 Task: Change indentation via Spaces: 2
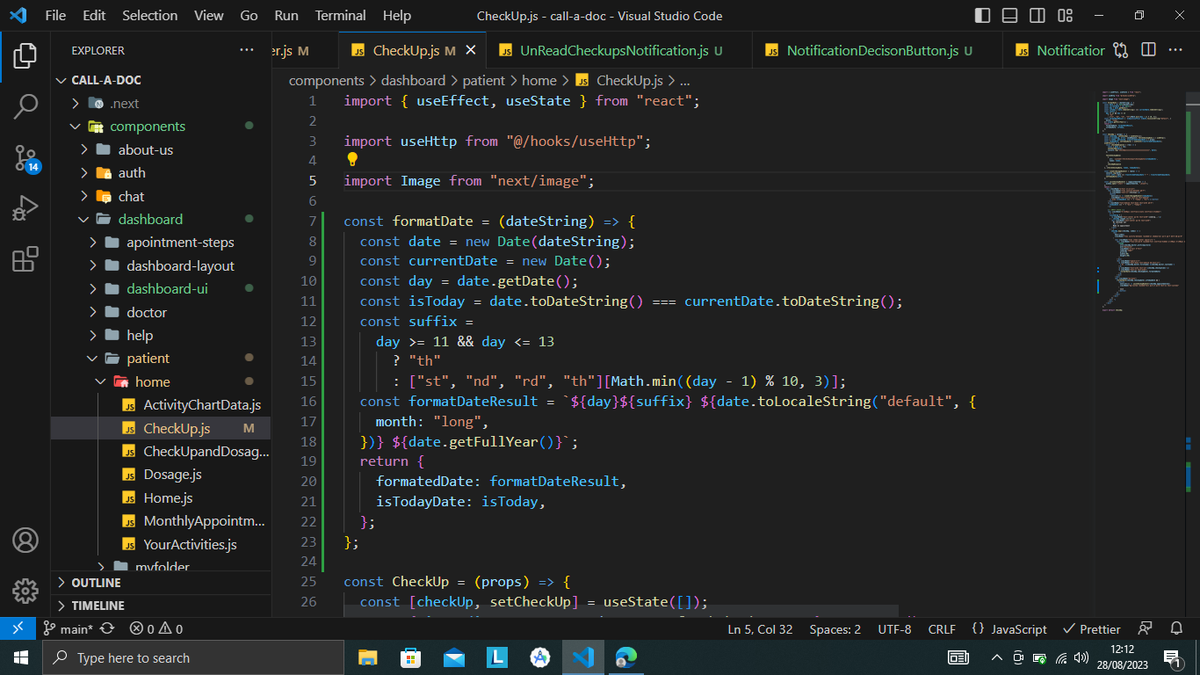click(835, 629)
